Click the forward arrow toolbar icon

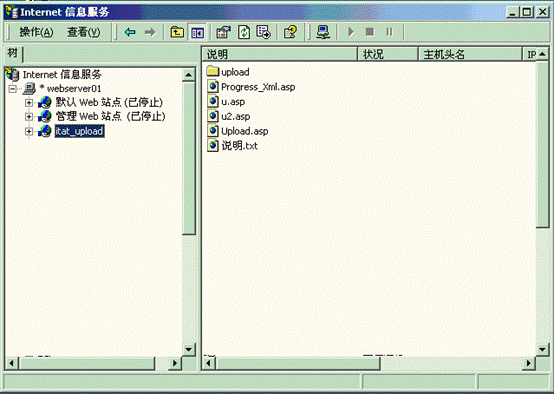tap(150, 33)
